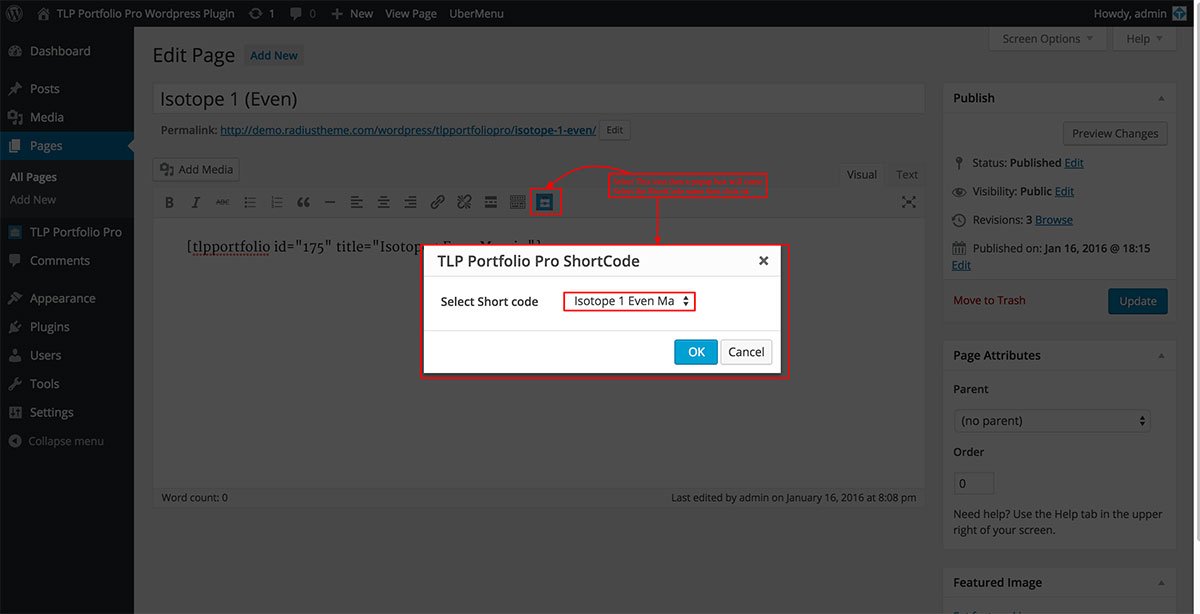The height and width of the screenshot is (614, 1200).
Task: Open the Select Short code dropdown
Action: click(629, 301)
